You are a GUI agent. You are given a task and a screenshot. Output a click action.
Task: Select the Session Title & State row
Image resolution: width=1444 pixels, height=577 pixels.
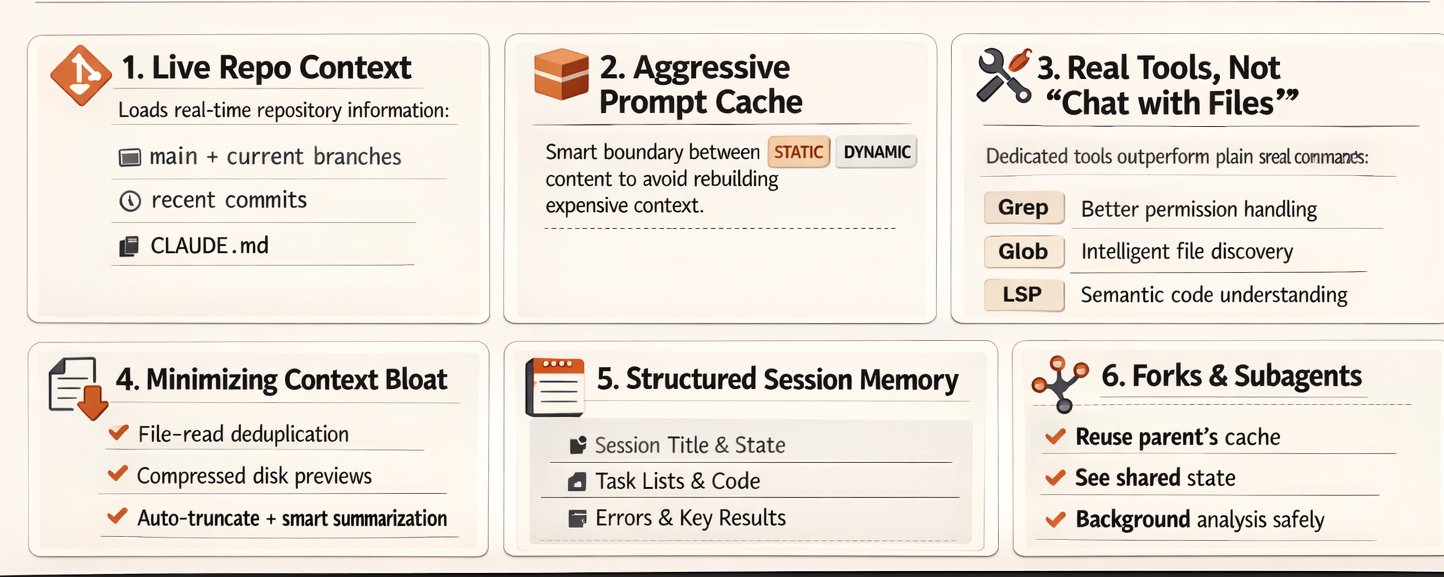(751, 445)
